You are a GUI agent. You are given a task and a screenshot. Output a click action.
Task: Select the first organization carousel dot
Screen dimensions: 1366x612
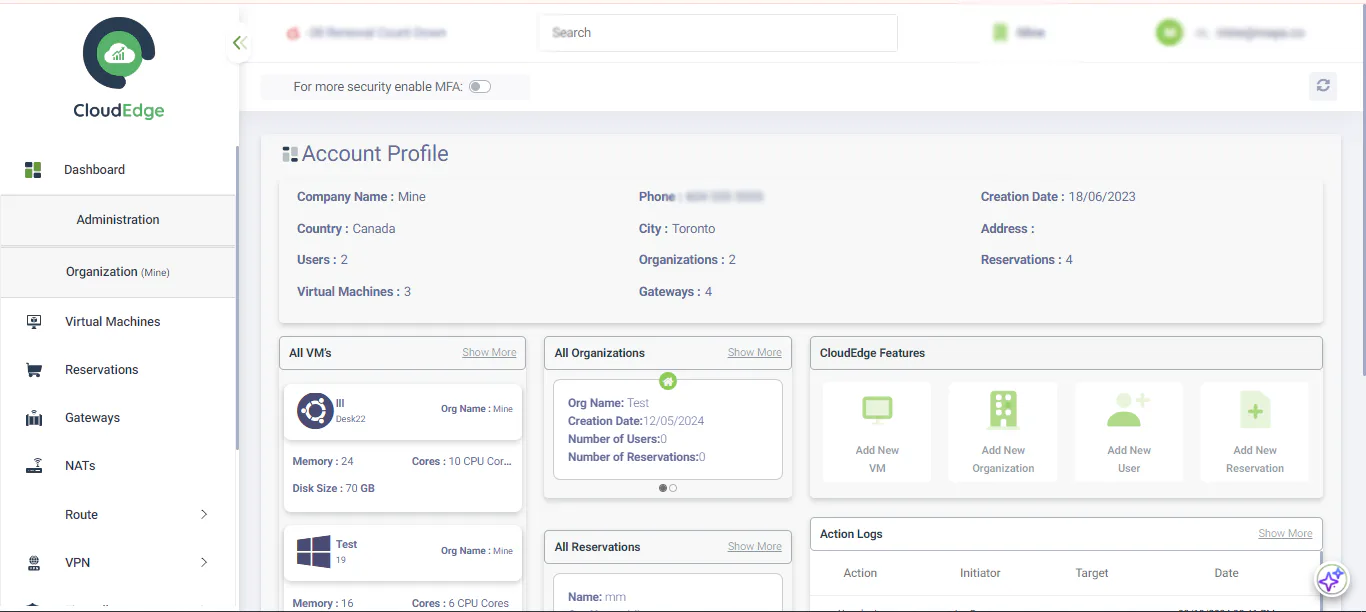coord(663,488)
